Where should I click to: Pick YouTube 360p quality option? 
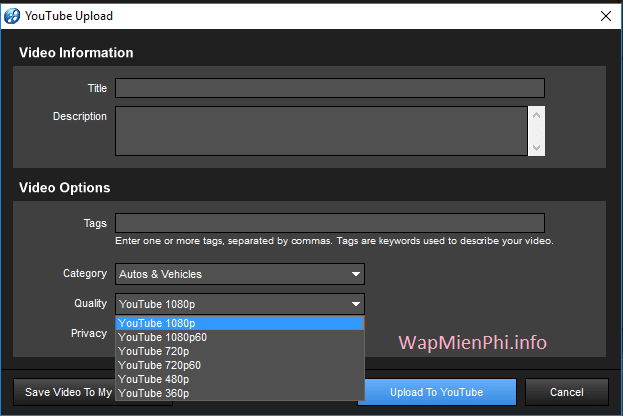point(240,393)
